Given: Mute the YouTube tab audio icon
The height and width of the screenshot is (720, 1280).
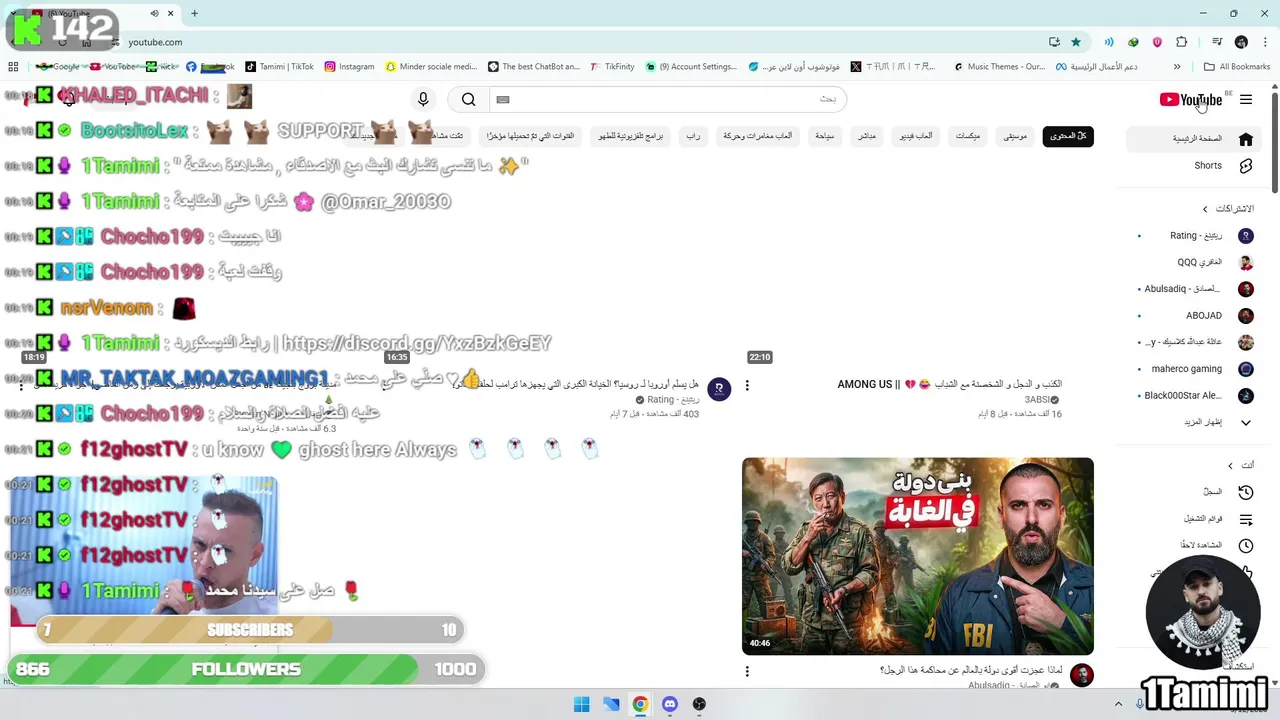Looking at the screenshot, I should 154,13.
